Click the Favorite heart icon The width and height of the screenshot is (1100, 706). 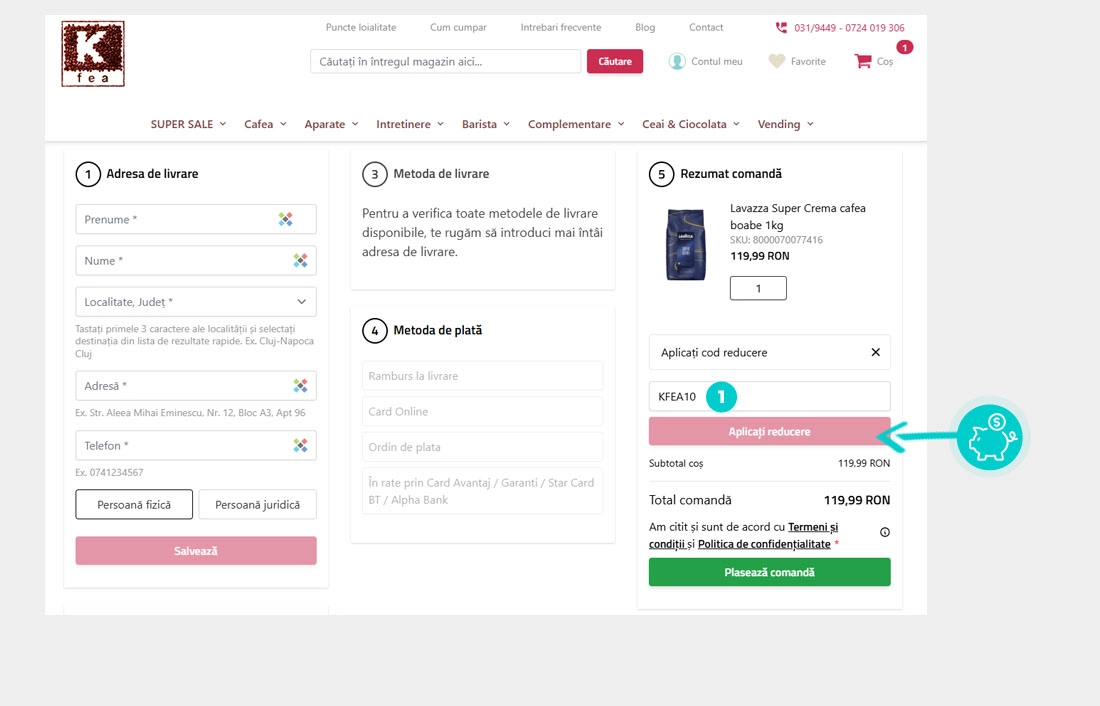[777, 61]
